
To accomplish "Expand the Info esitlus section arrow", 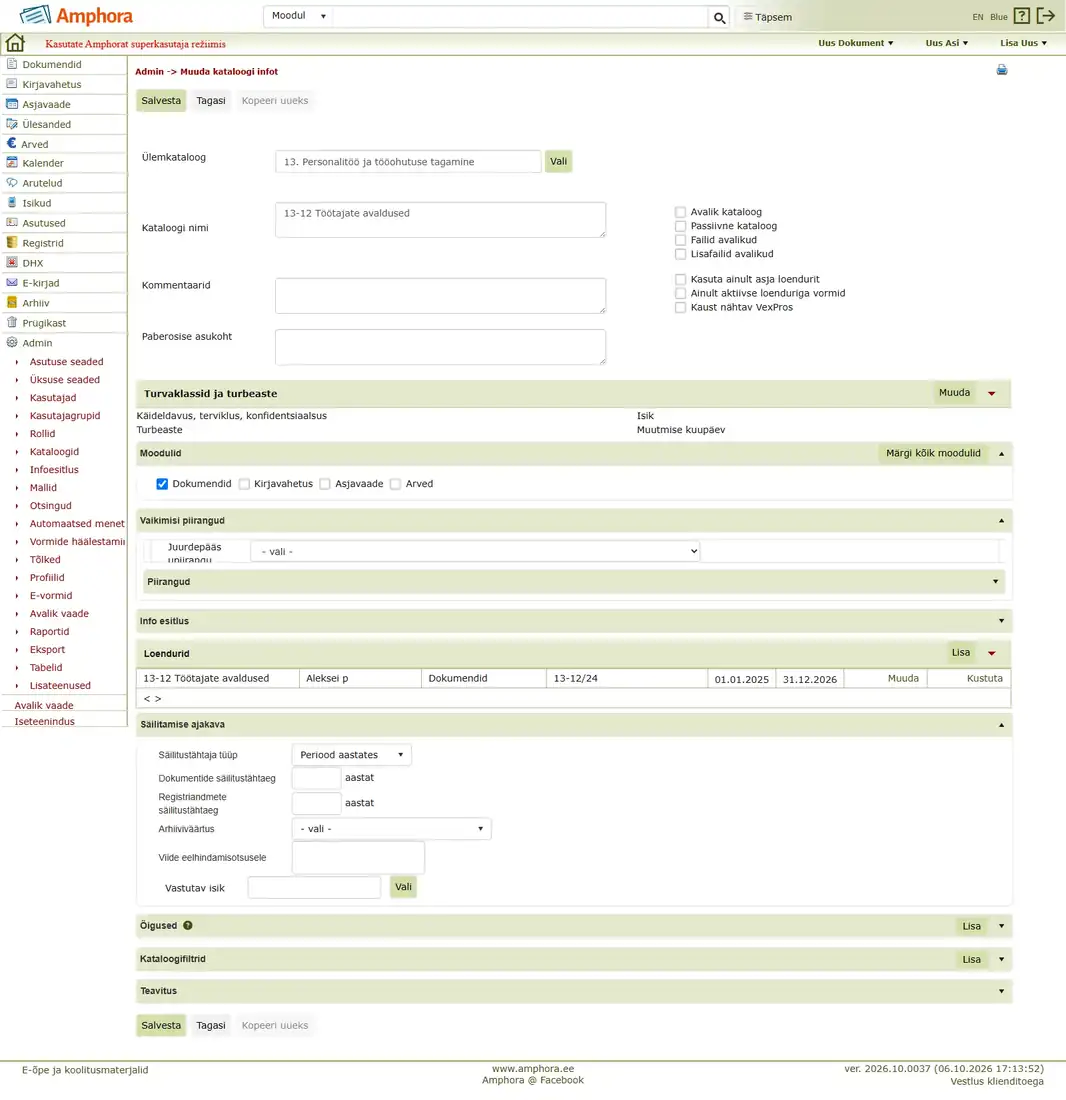I will pos(1001,621).
